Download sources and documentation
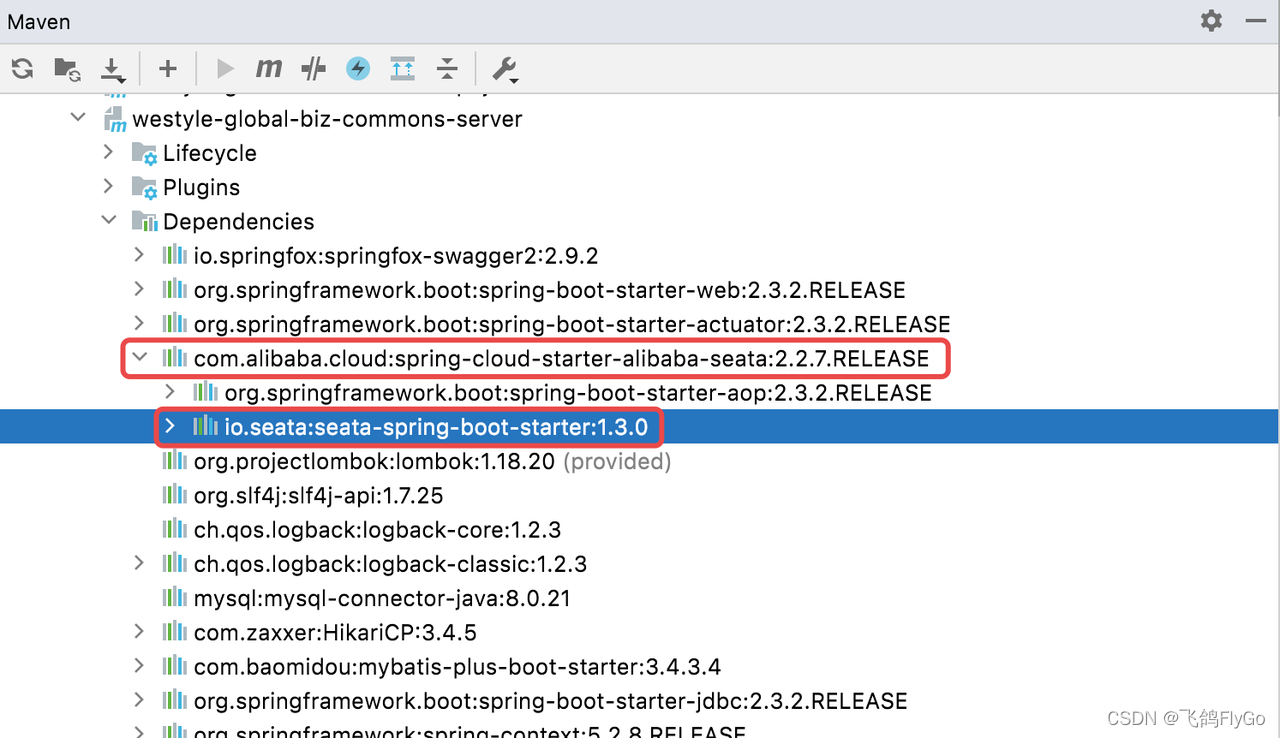The height and width of the screenshot is (738, 1280). point(113,68)
